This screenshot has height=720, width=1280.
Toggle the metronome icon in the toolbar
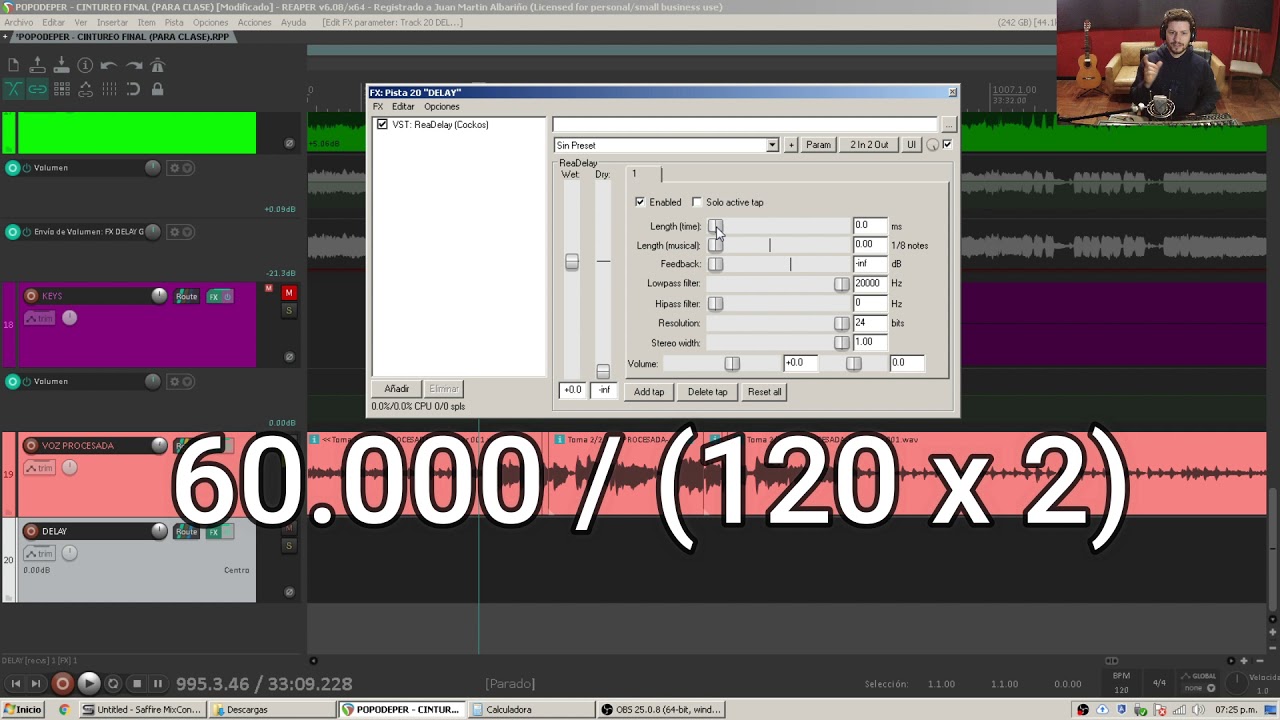pos(157,66)
